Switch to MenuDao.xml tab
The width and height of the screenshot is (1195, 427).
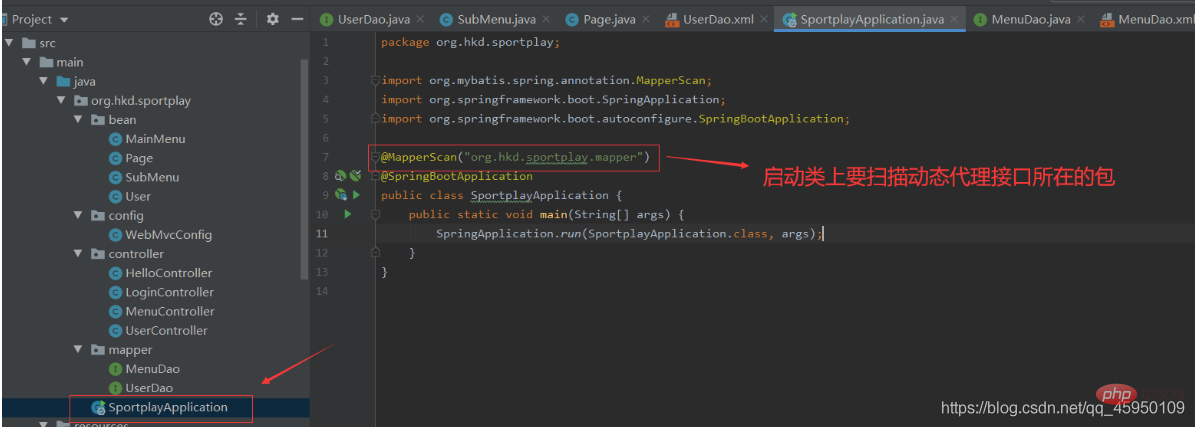pos(1146,20)
